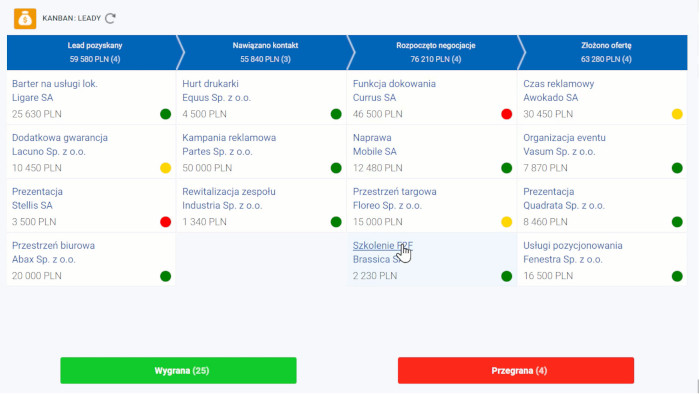Open Barter na usługi lok. lead
700x394 pixels.
55,84
